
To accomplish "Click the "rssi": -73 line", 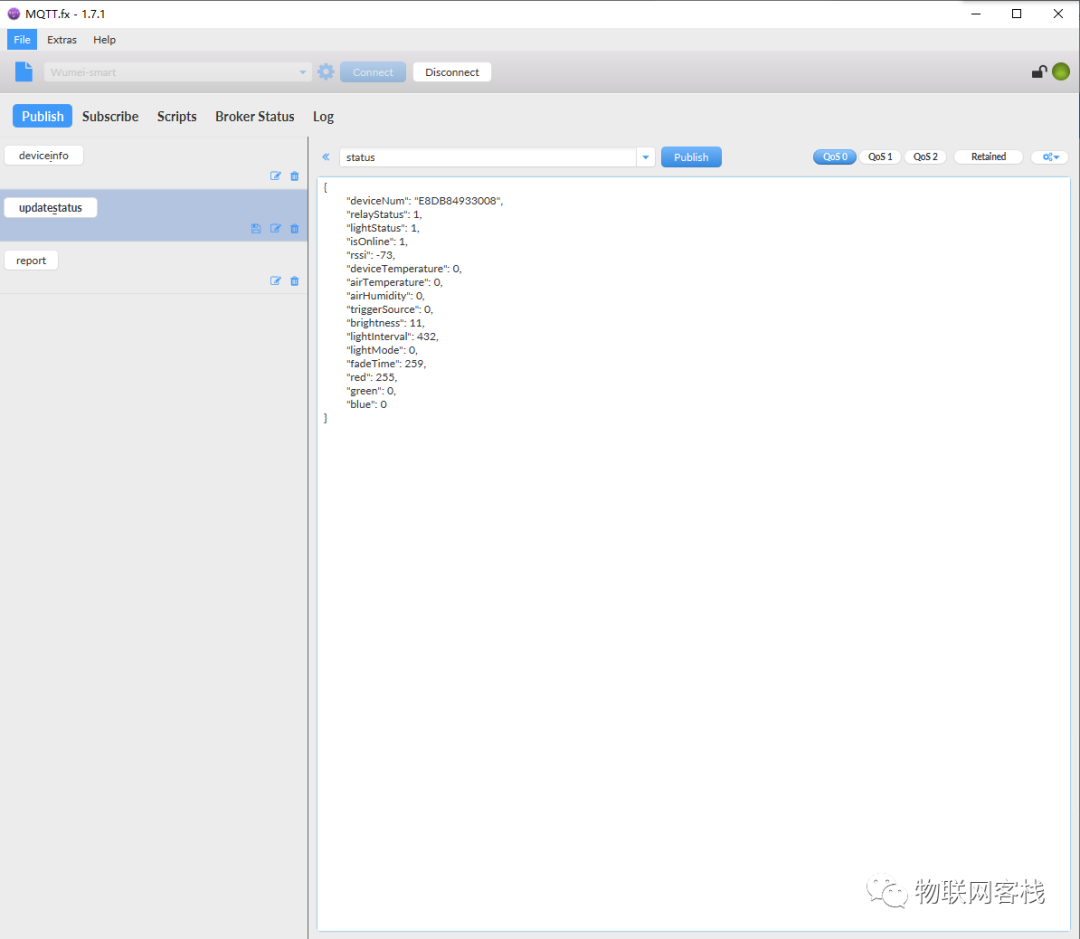I will [x=371, y=255].
